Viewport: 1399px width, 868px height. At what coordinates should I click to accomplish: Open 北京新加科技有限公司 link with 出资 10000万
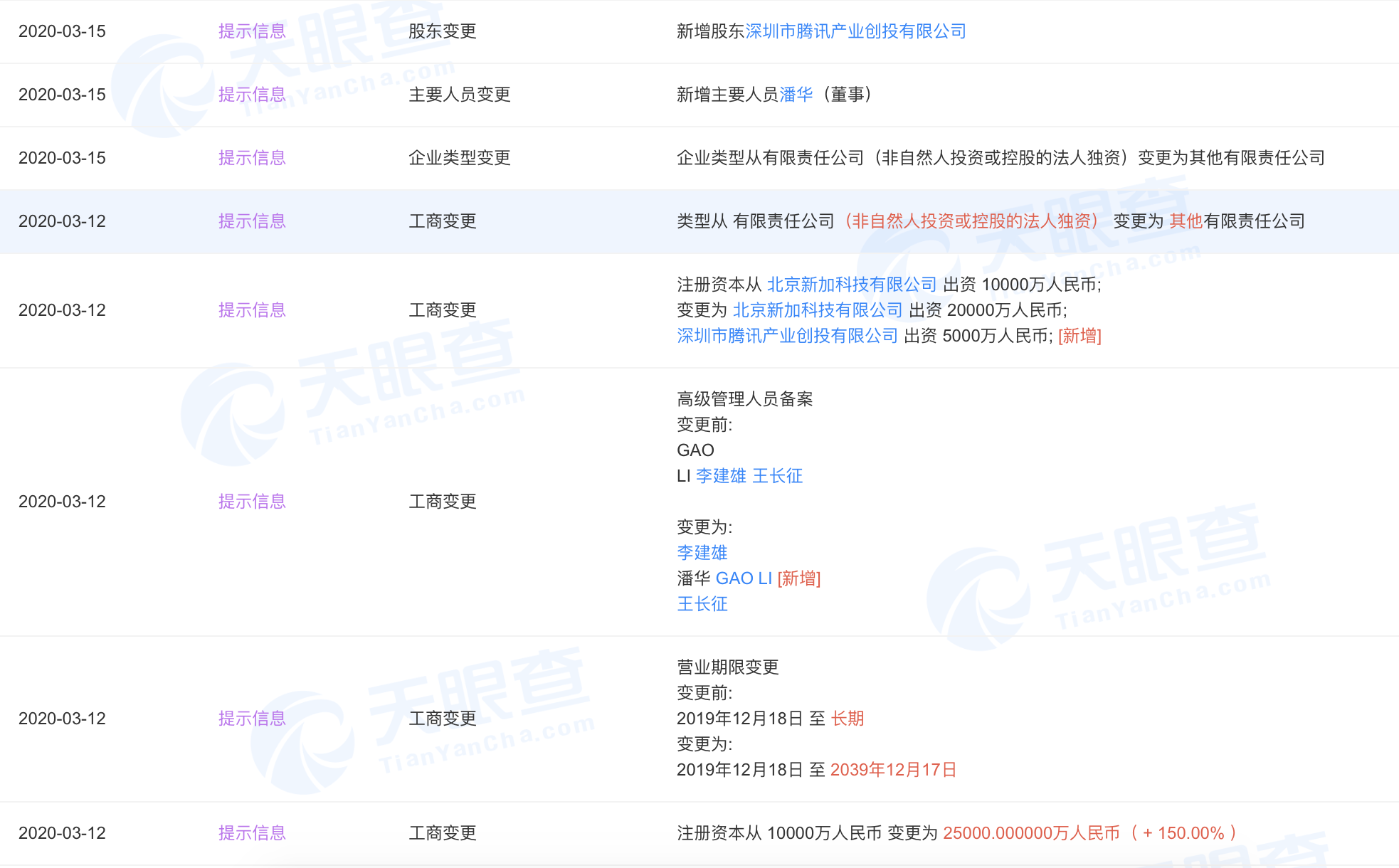[x=852, y=285]
